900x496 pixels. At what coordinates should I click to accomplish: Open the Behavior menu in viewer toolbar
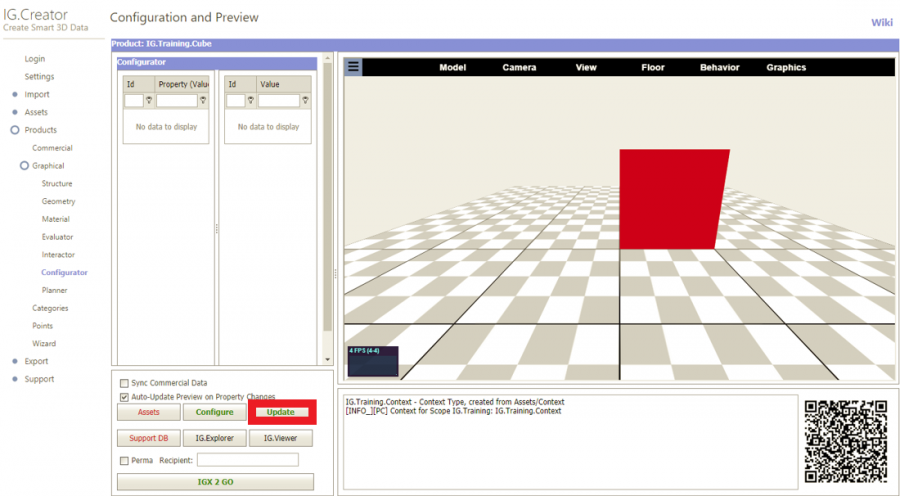pyautogui.click(x=719, y=68)
